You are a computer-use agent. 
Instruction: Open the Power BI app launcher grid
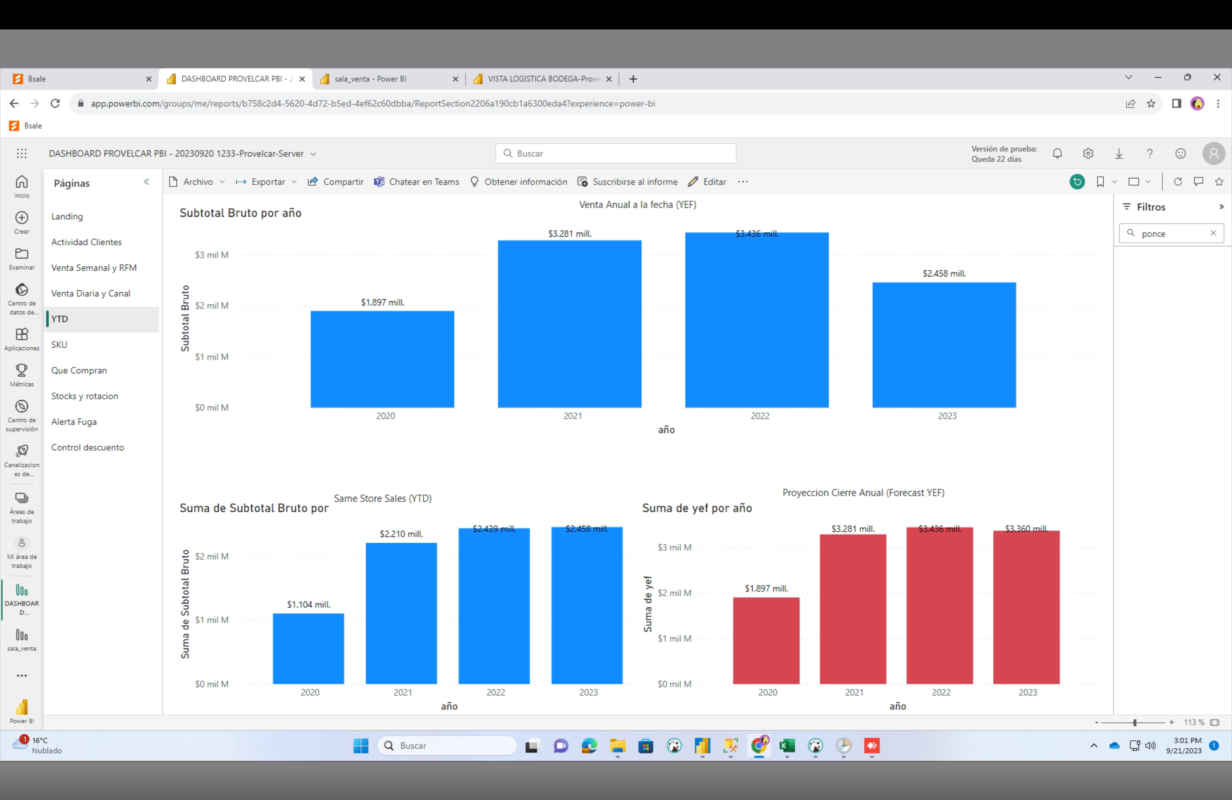pyautogui.click(x=22, y=154)
